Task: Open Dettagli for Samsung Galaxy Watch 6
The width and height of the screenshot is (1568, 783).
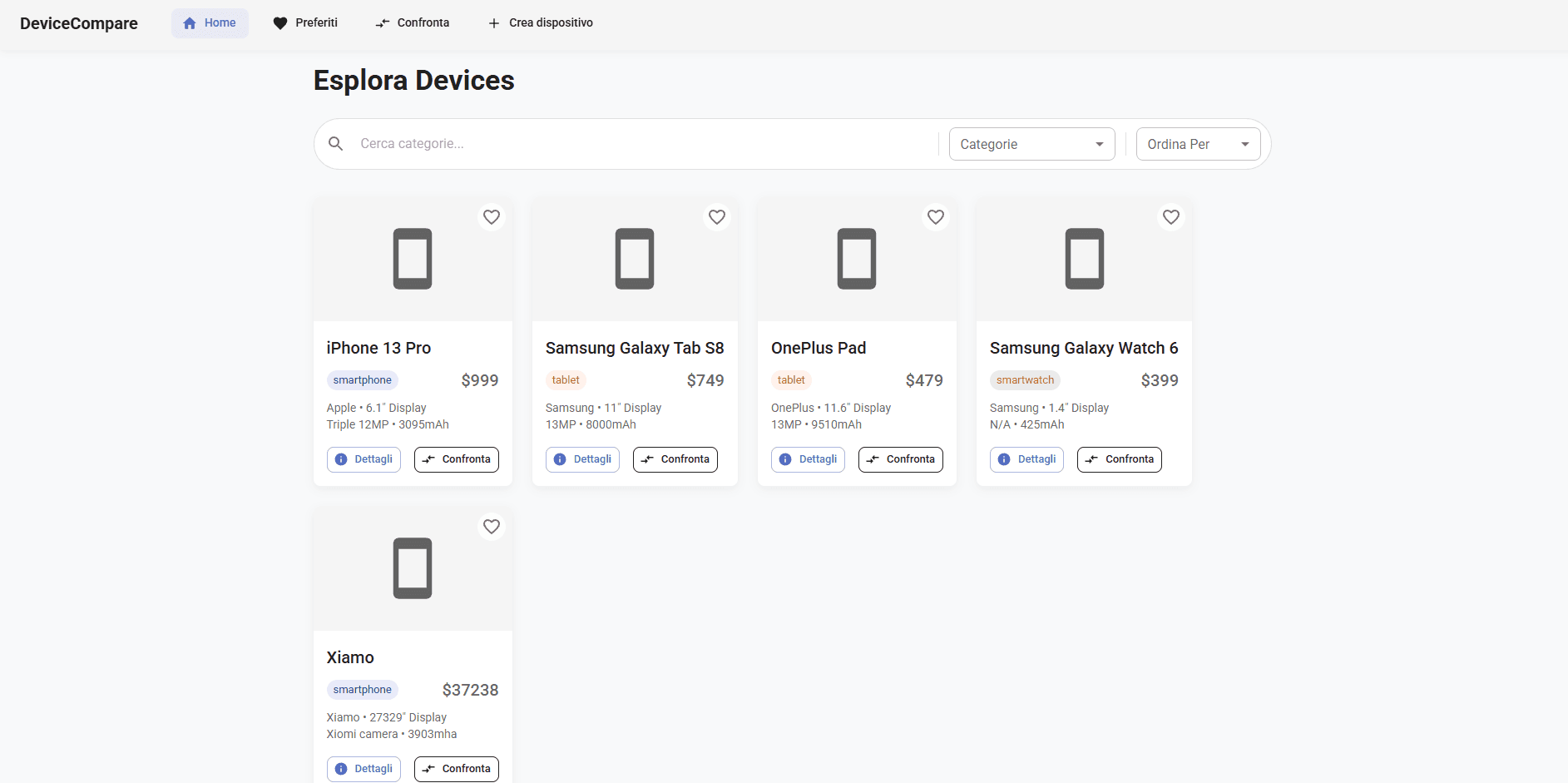Action: (x=1026, y=459)
